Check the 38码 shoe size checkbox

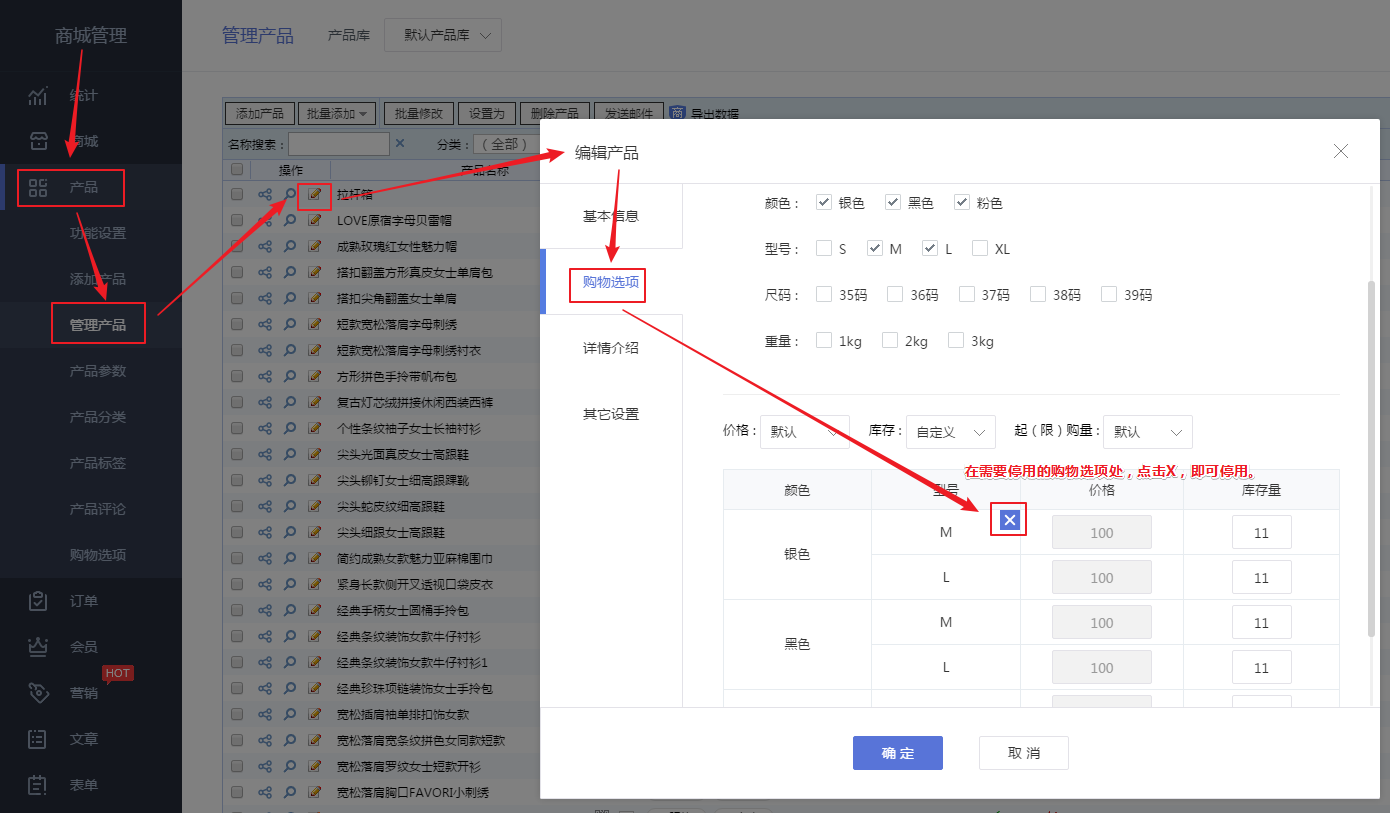1038,294
